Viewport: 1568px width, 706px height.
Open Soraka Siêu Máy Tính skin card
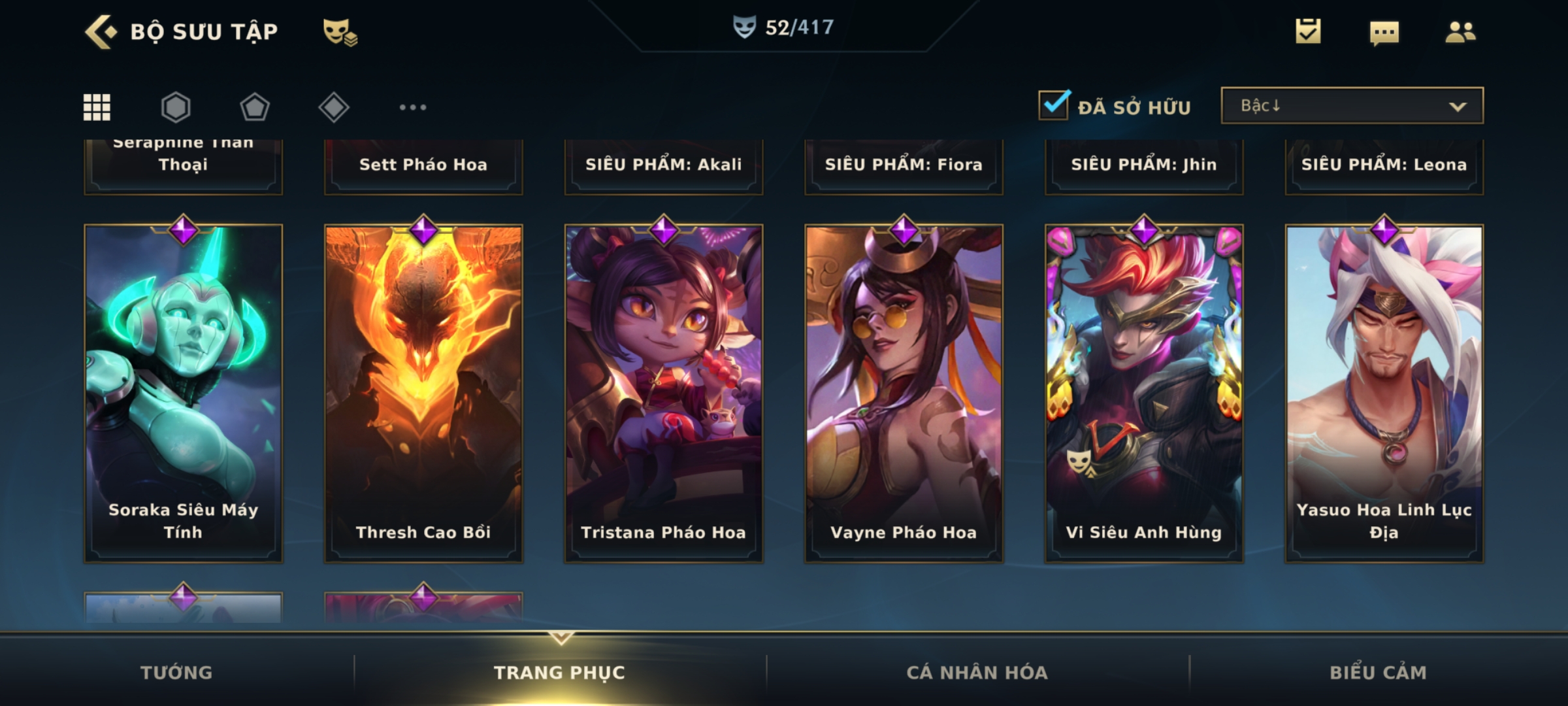[184, 392]
